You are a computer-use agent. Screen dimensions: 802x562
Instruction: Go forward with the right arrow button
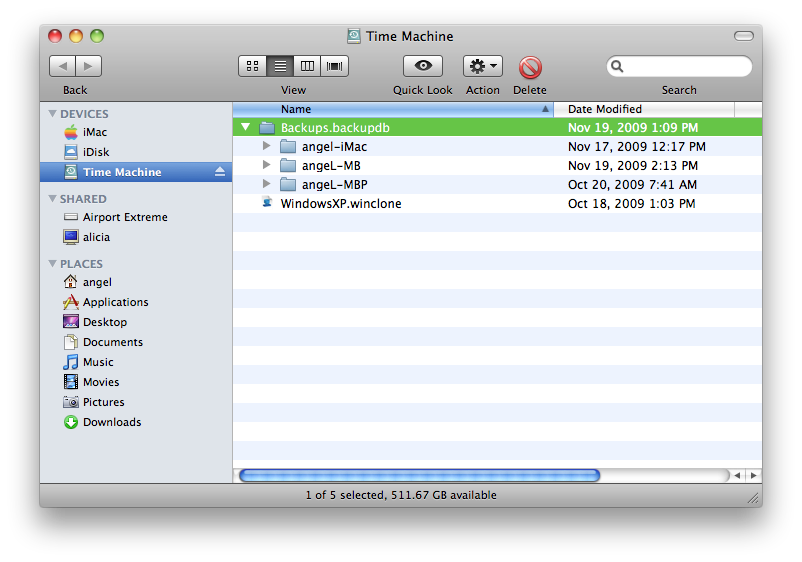[88, 66]
